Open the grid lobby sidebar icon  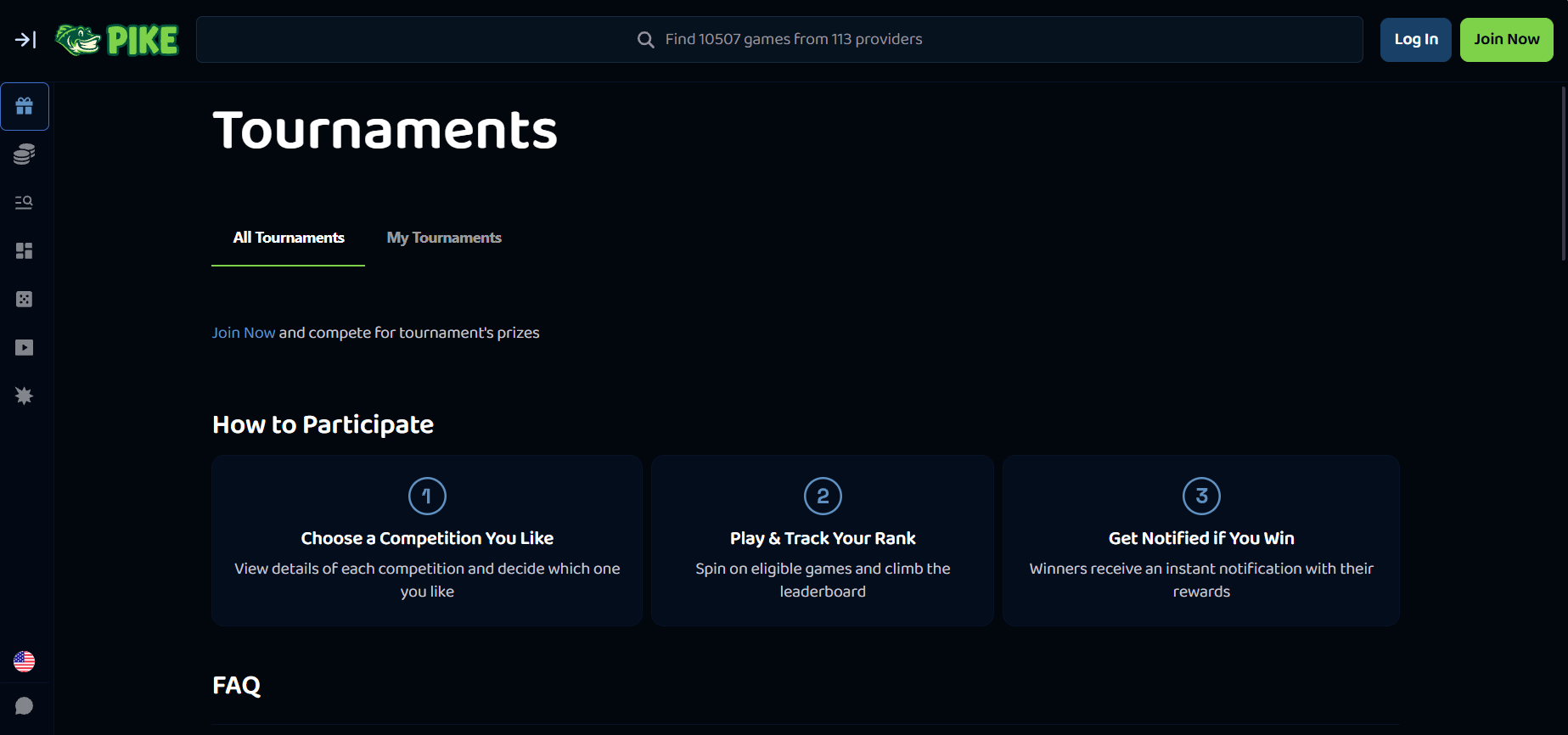[x=25, y=250]
